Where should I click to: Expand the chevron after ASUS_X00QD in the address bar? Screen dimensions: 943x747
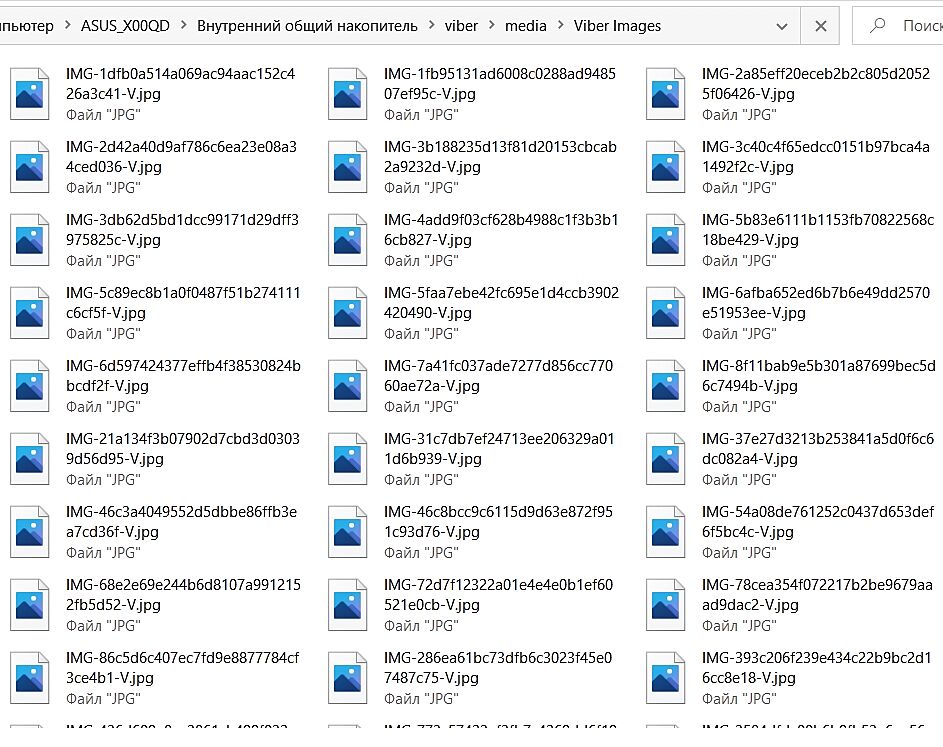point(183,26)
